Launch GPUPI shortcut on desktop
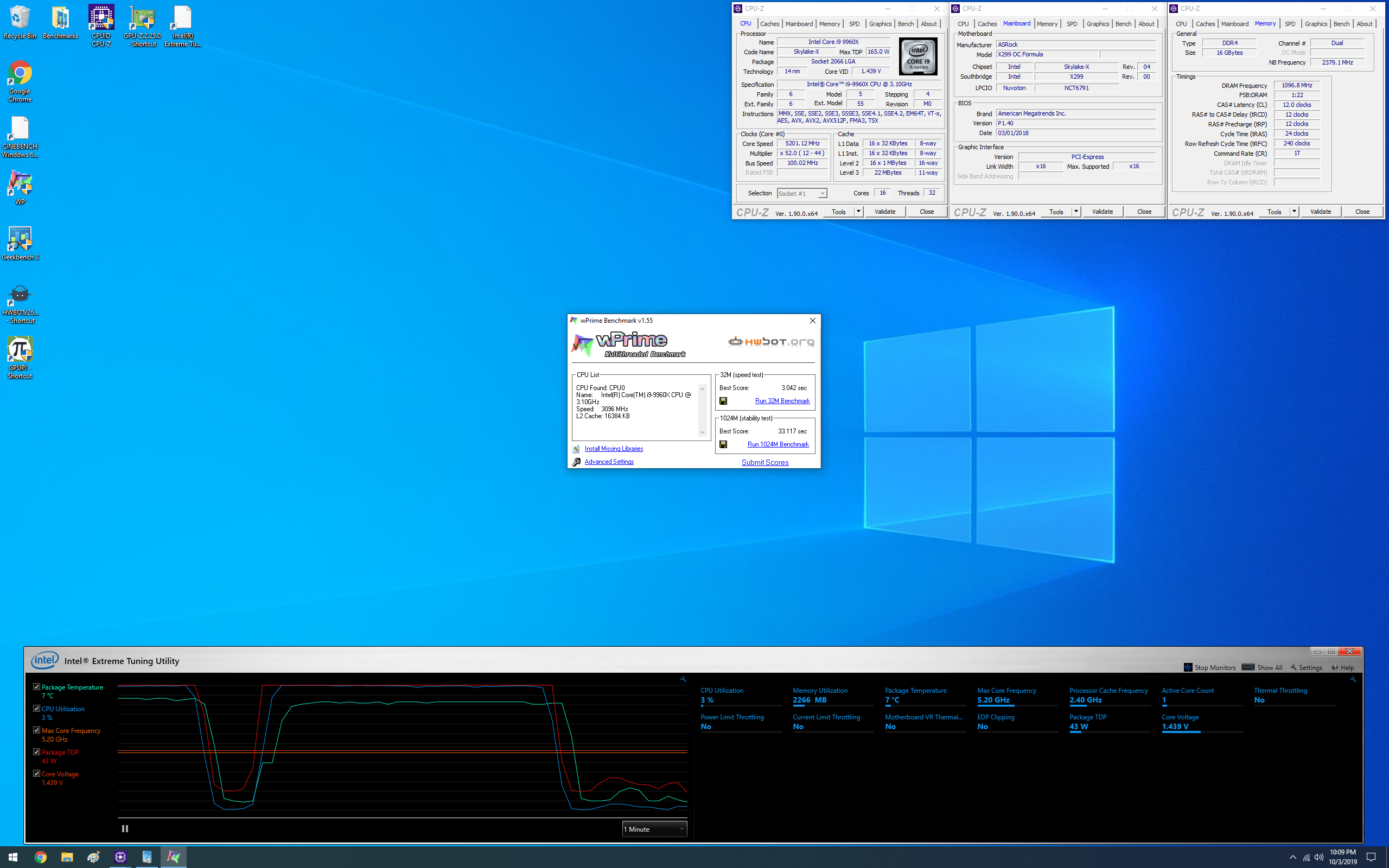Viewport: 1389px width, 868px height. coord(20,358)
